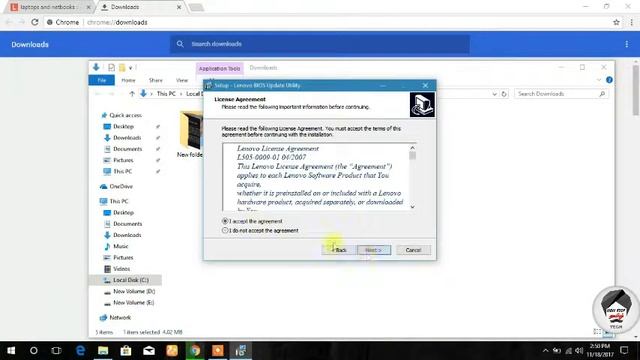The width and height of the screenshot is (640, 360).
Task: Select 'I do not accept the agreement' option
Action: pos(225,230)
